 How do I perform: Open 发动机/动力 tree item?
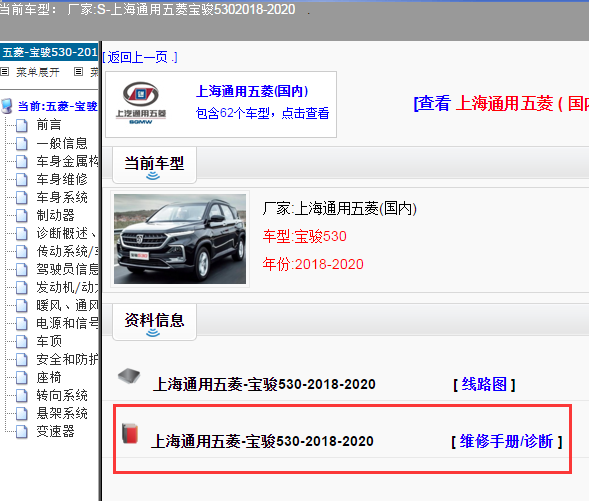(67, 287)
